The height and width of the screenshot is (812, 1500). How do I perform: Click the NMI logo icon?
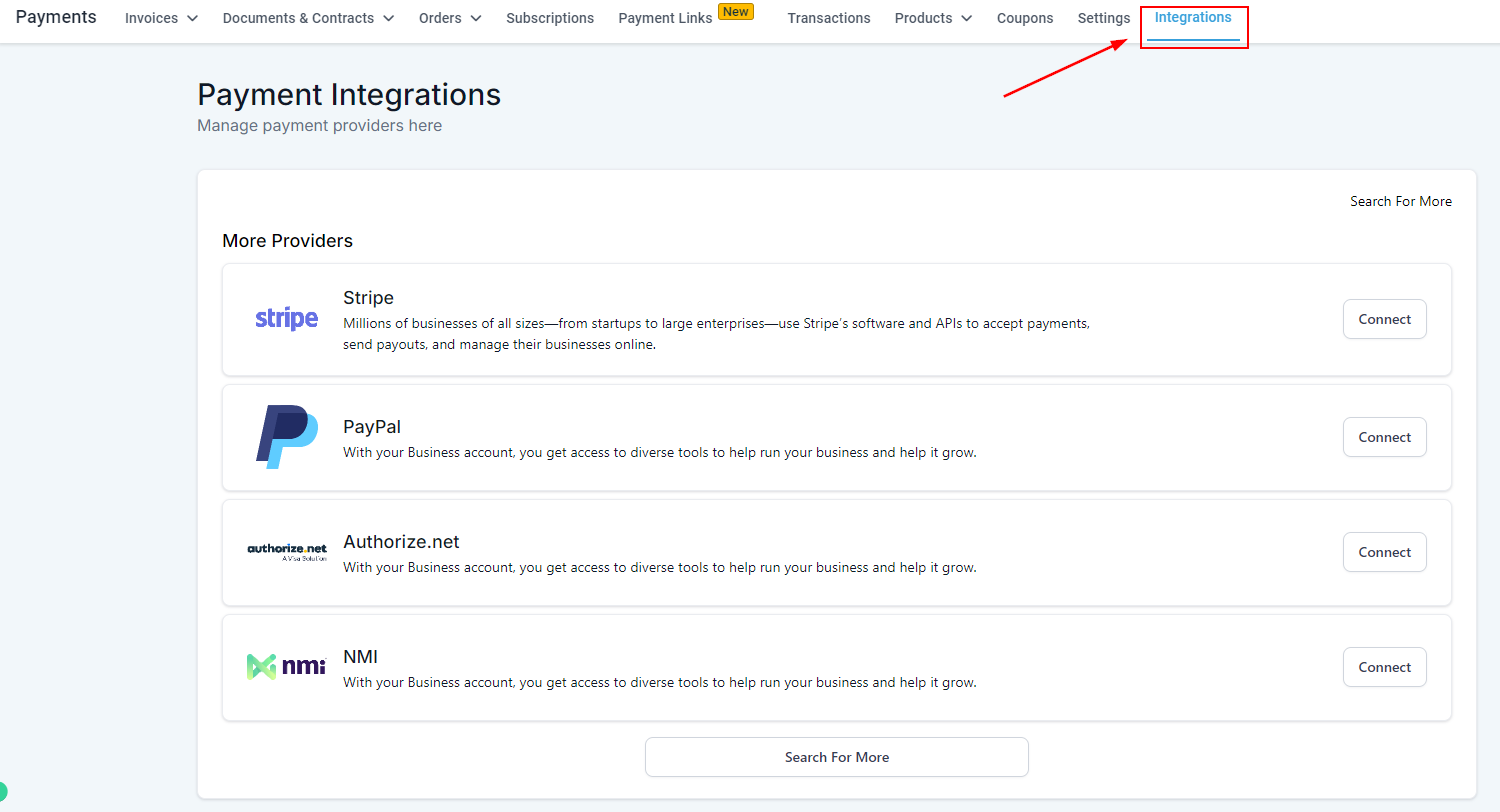(286, 666)
